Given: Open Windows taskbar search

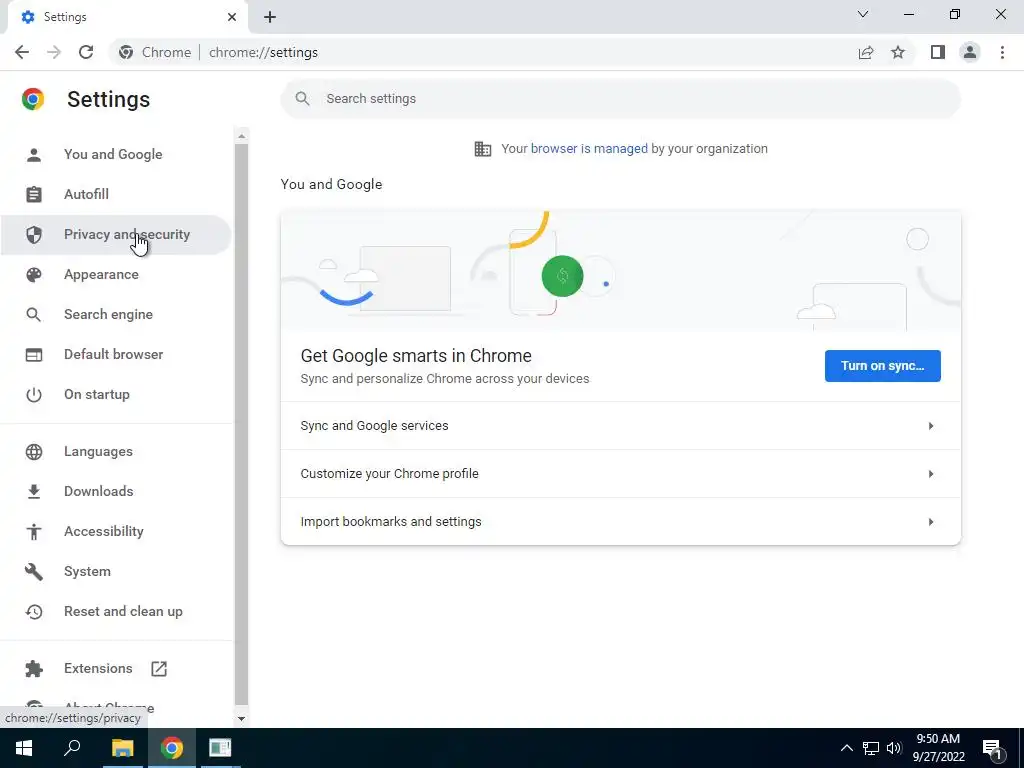Looking at the screenshot, I should (x=72, y=748).
